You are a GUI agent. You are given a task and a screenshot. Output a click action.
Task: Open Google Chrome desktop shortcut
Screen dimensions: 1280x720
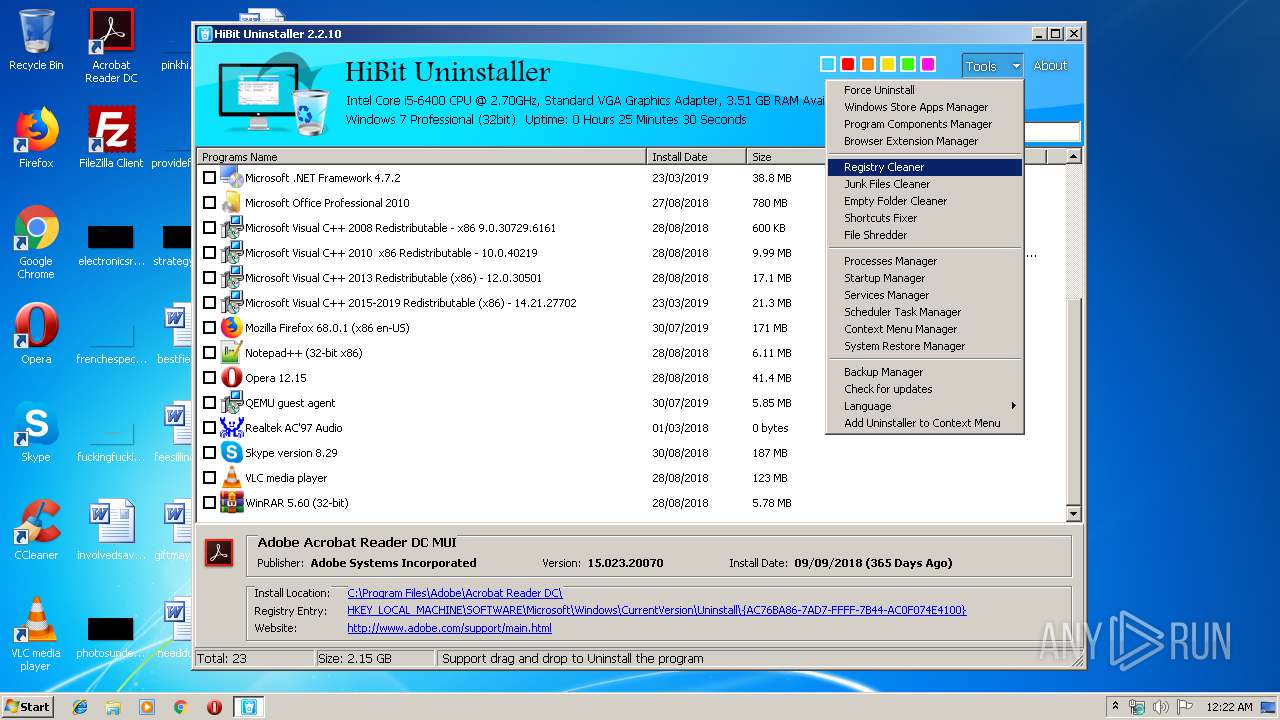coord(36,243)
